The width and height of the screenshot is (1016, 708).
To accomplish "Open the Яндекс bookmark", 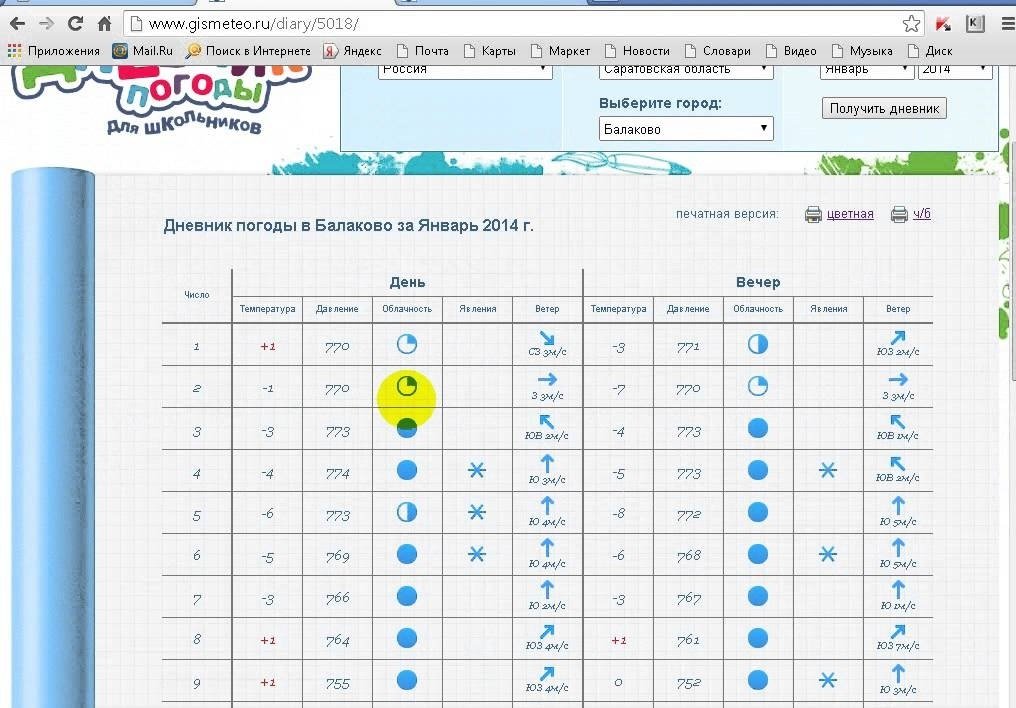I will point(352,51).
